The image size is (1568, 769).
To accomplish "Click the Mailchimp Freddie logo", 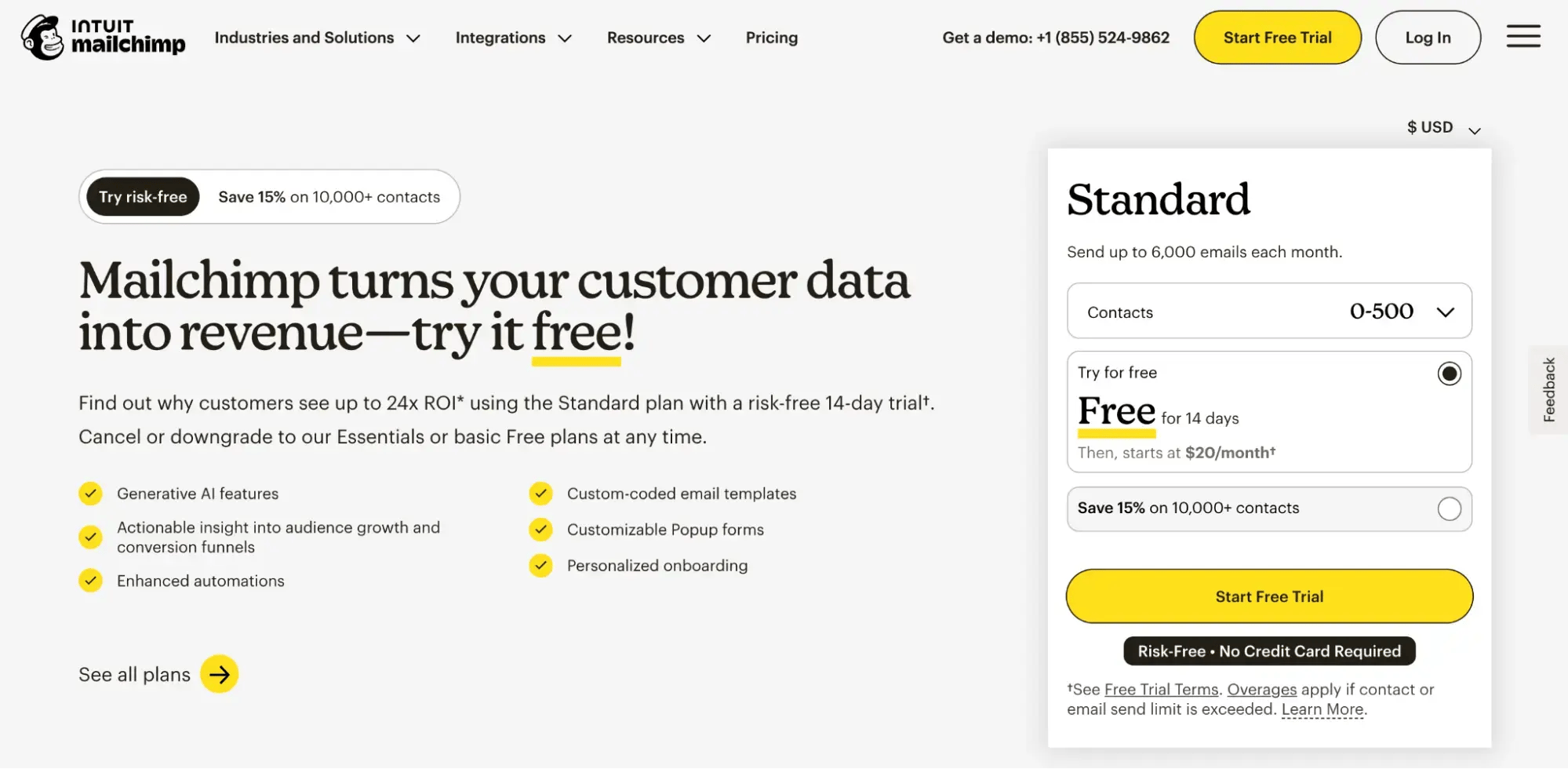I will (x=43, y=36).
